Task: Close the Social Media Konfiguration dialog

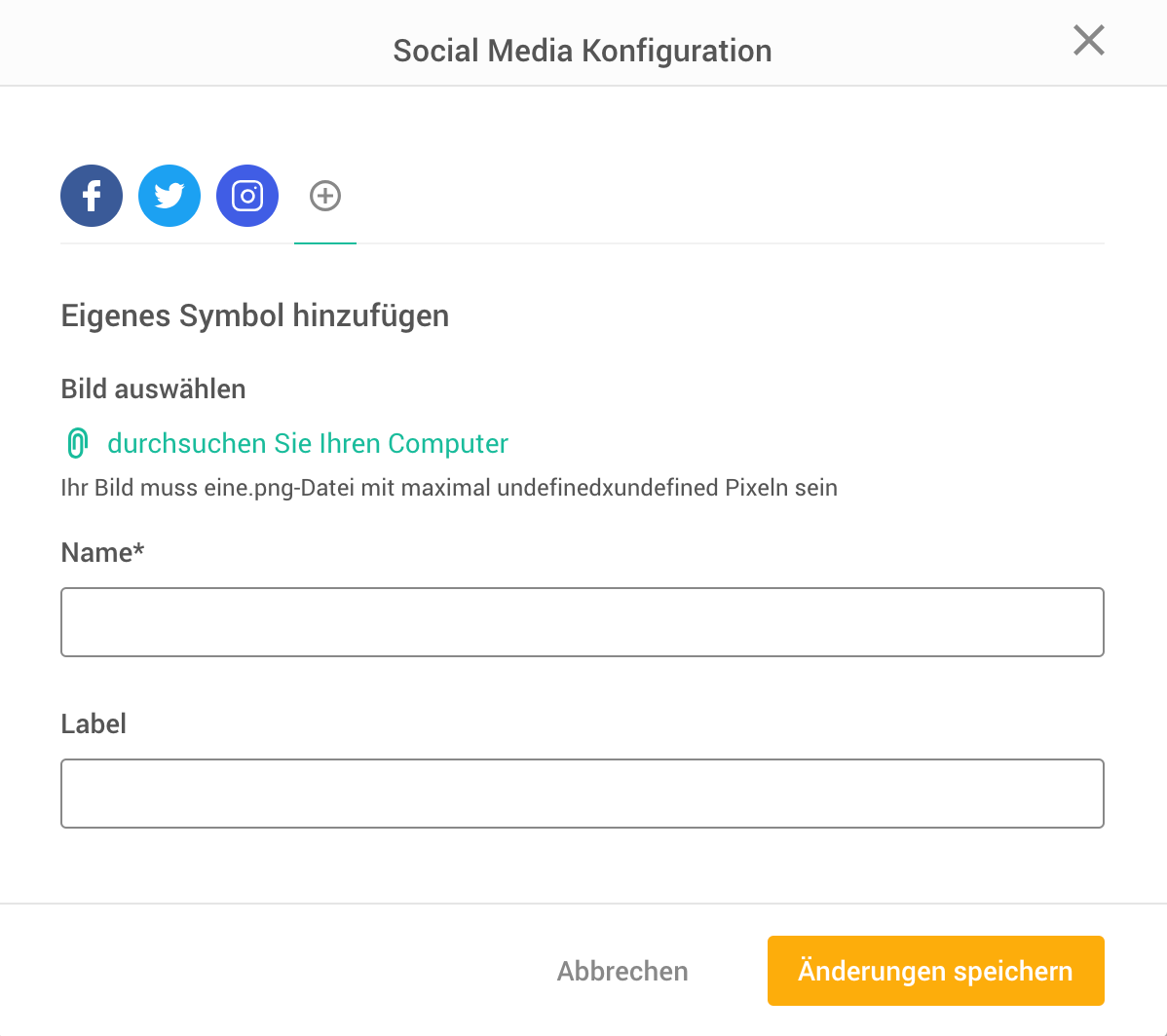Action: [1088, 41]
